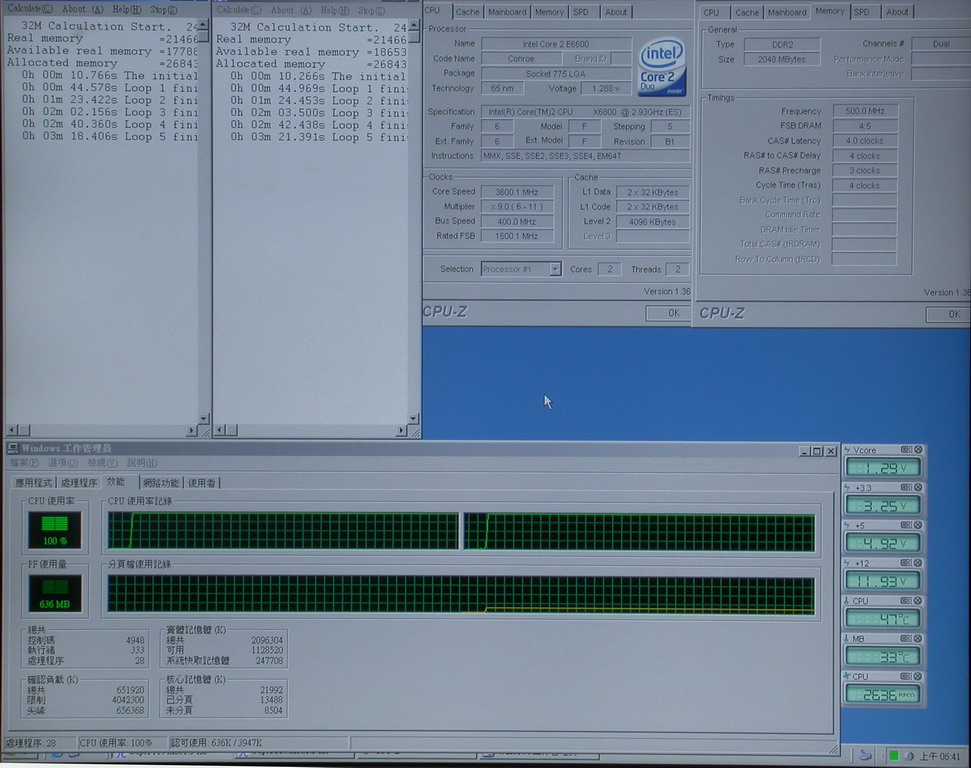Screen dimensions: 971x768
Task: Open Calculate(C) menu in left SuperPi window
Action: (30, 9)
